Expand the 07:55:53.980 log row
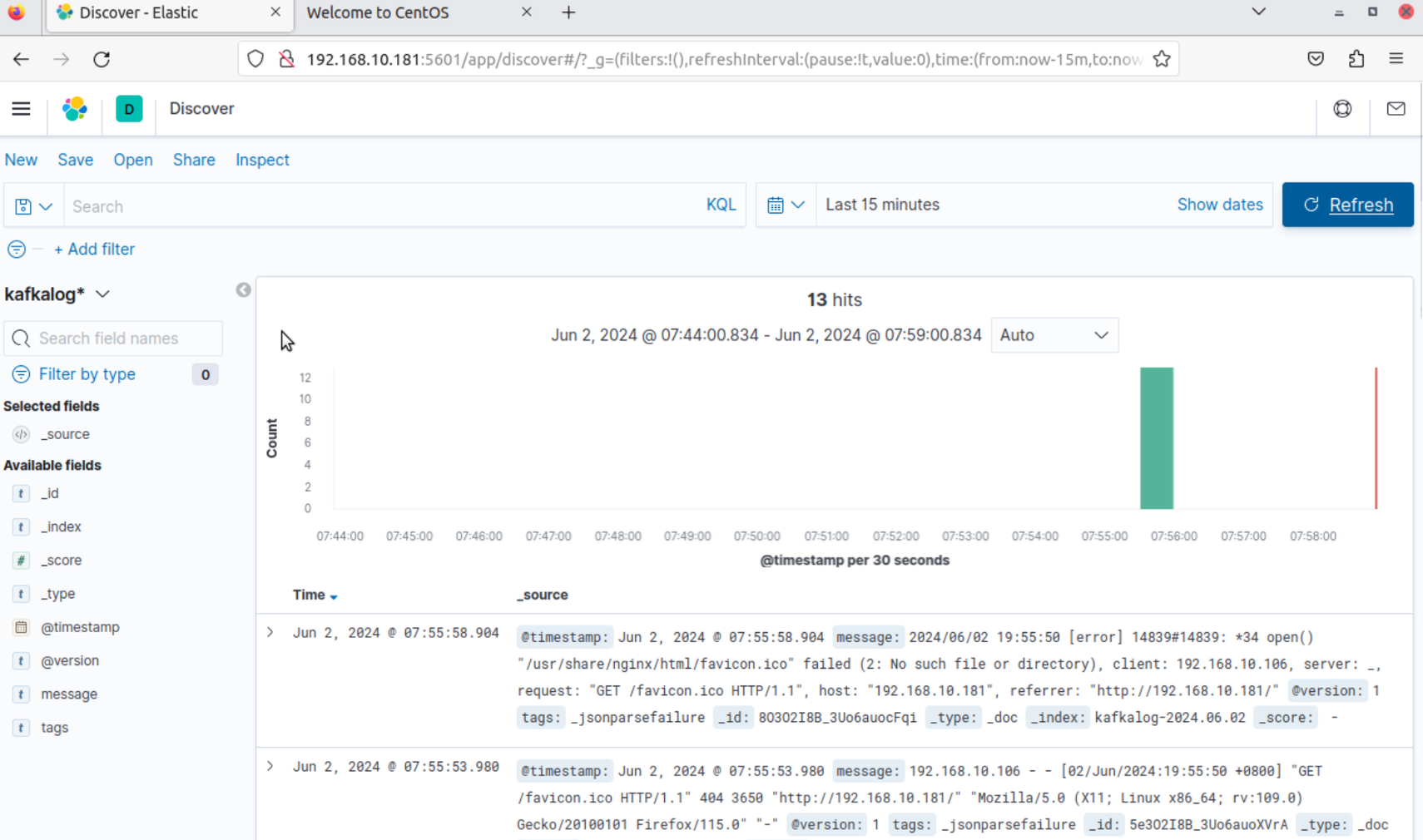This screenshot has width=1423, height=840. point(270,766)
